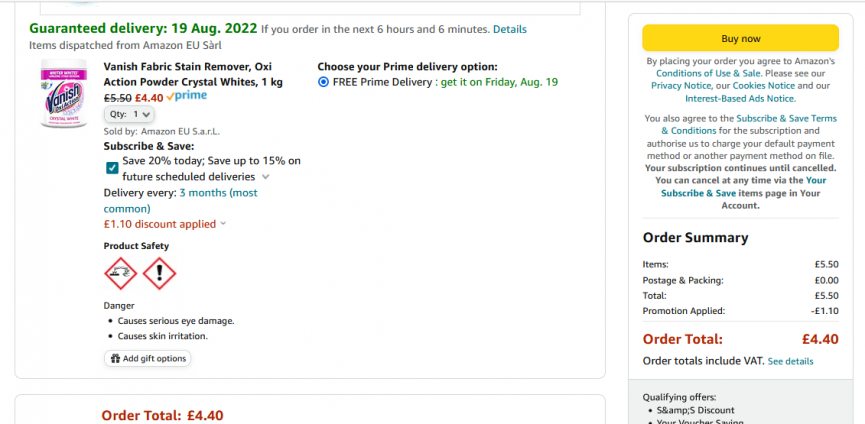Click the 3 months (most common) delivery link
The image size is (865, 424).
(x=218, y=193)
